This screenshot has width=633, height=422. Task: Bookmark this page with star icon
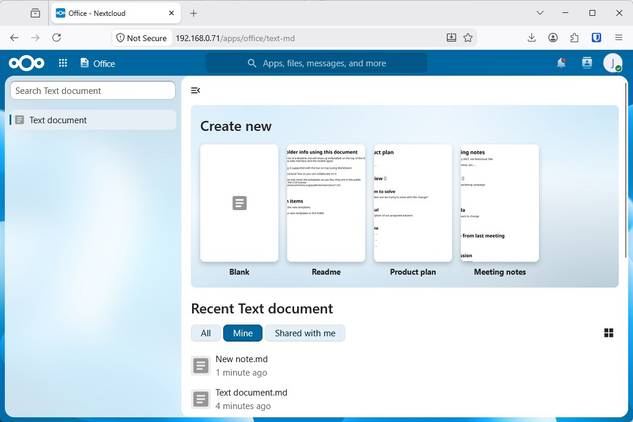(x=468, y=38)
